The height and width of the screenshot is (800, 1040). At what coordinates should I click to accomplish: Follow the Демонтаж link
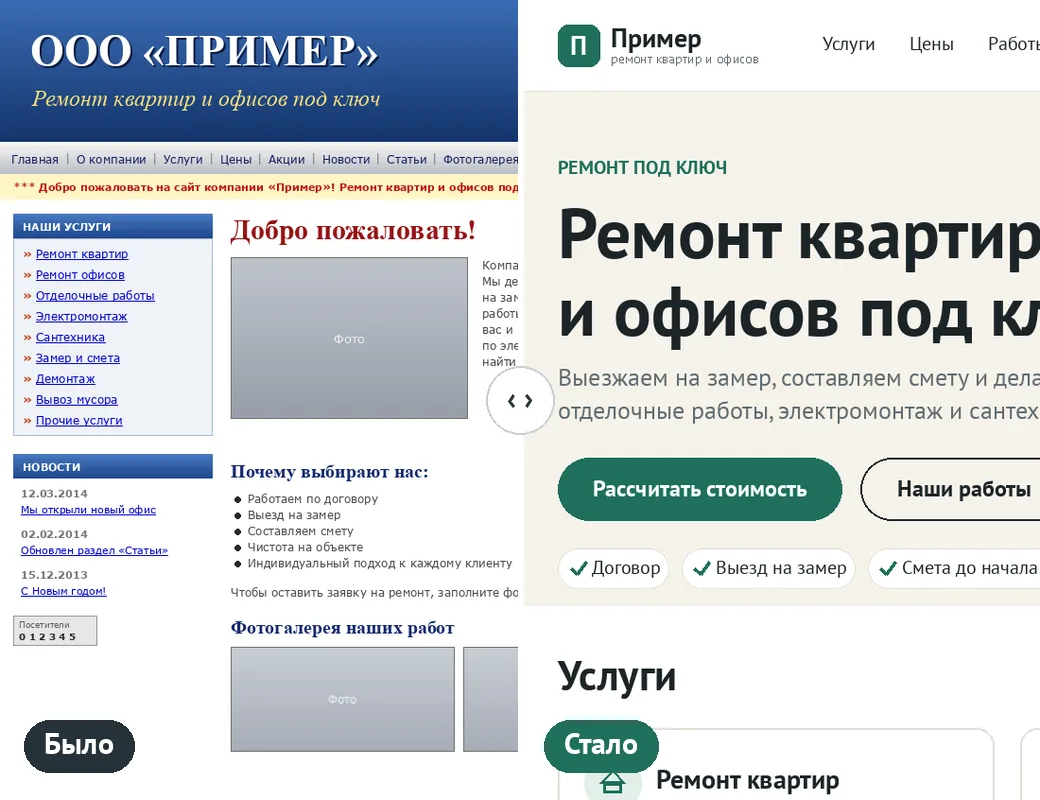66,379
